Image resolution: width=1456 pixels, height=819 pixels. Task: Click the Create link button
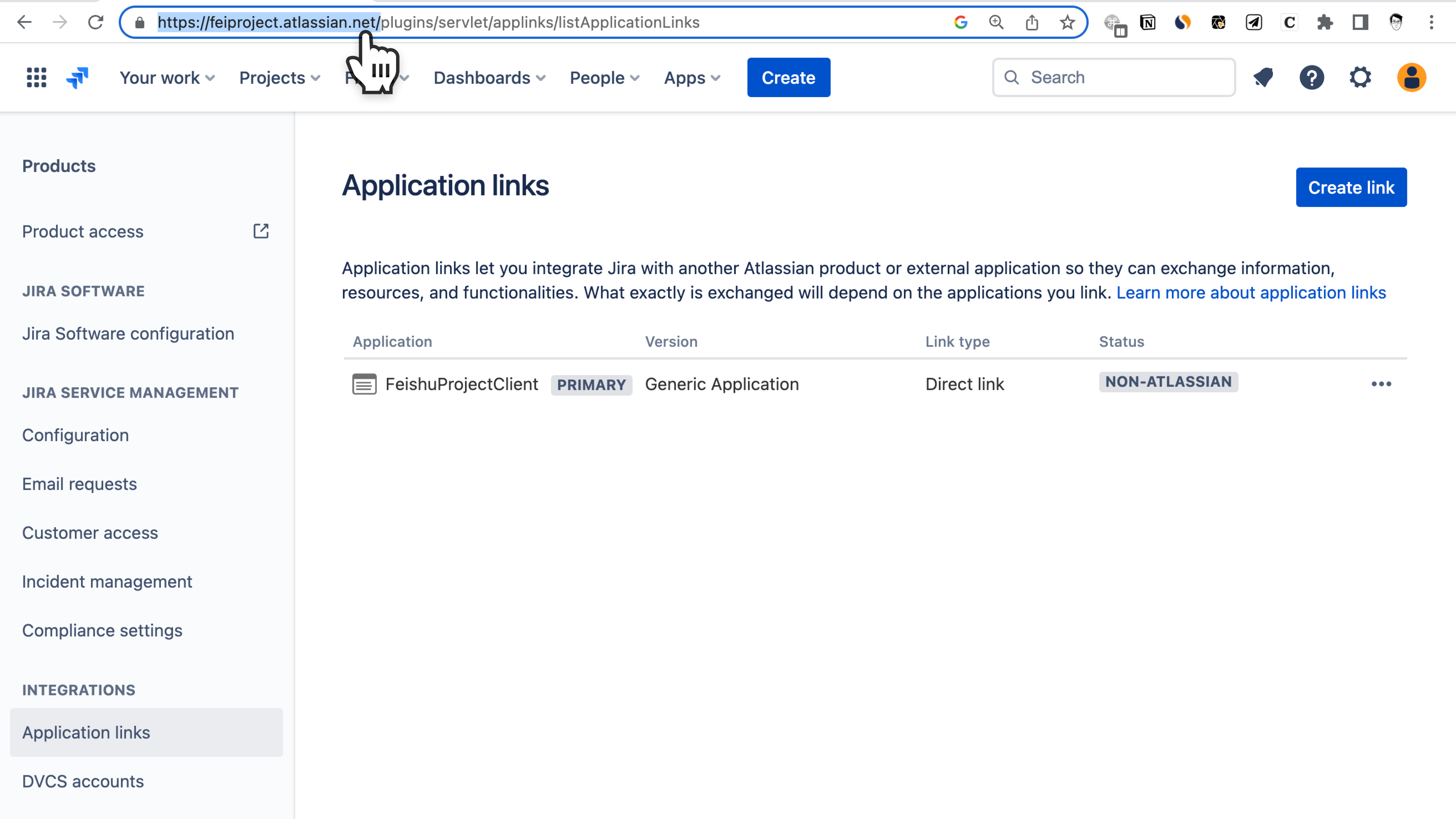click(x=1351, y=187)
